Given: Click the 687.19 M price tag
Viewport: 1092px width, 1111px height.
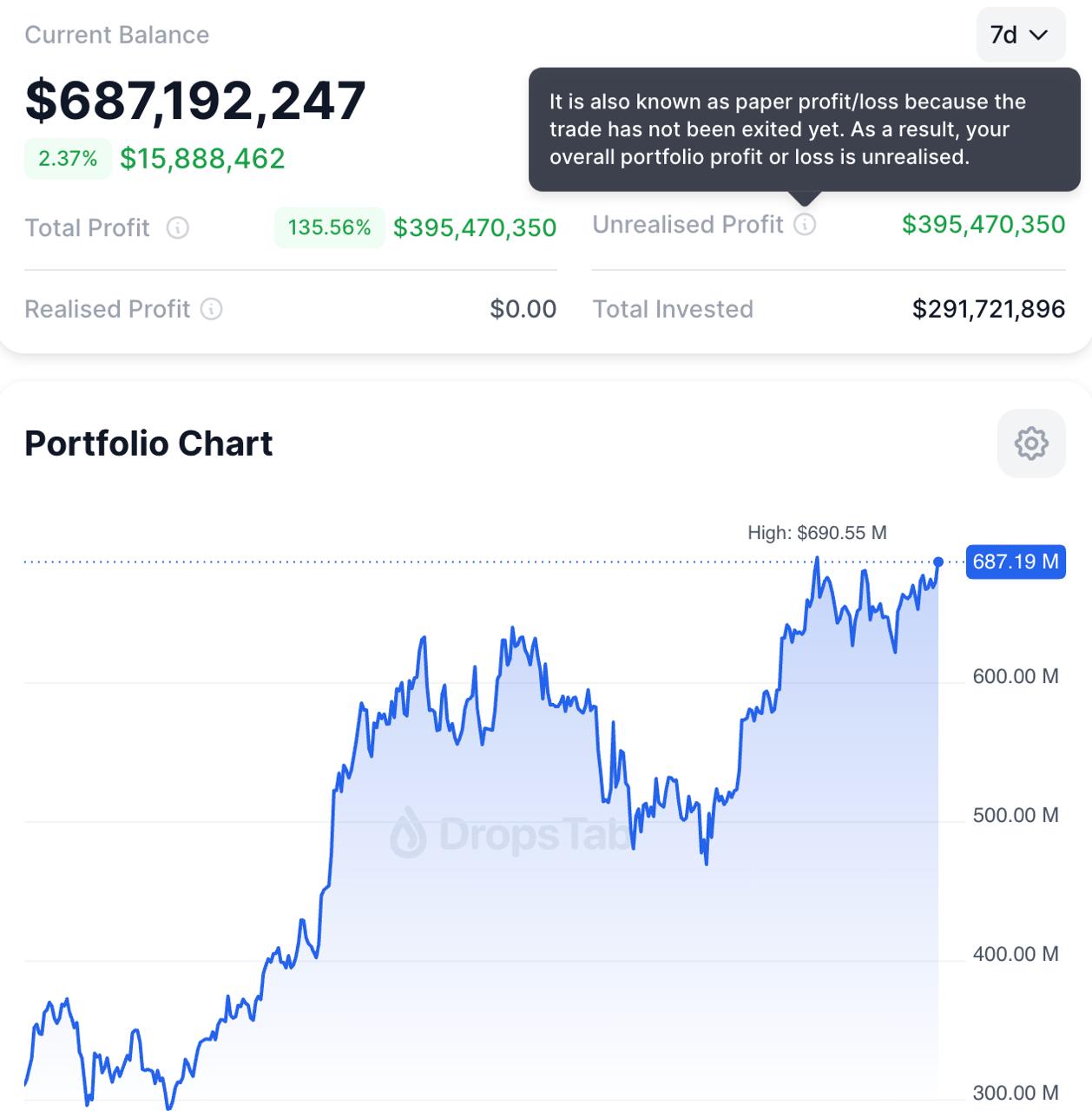Looking at the screenshot, I should 1016,562.
